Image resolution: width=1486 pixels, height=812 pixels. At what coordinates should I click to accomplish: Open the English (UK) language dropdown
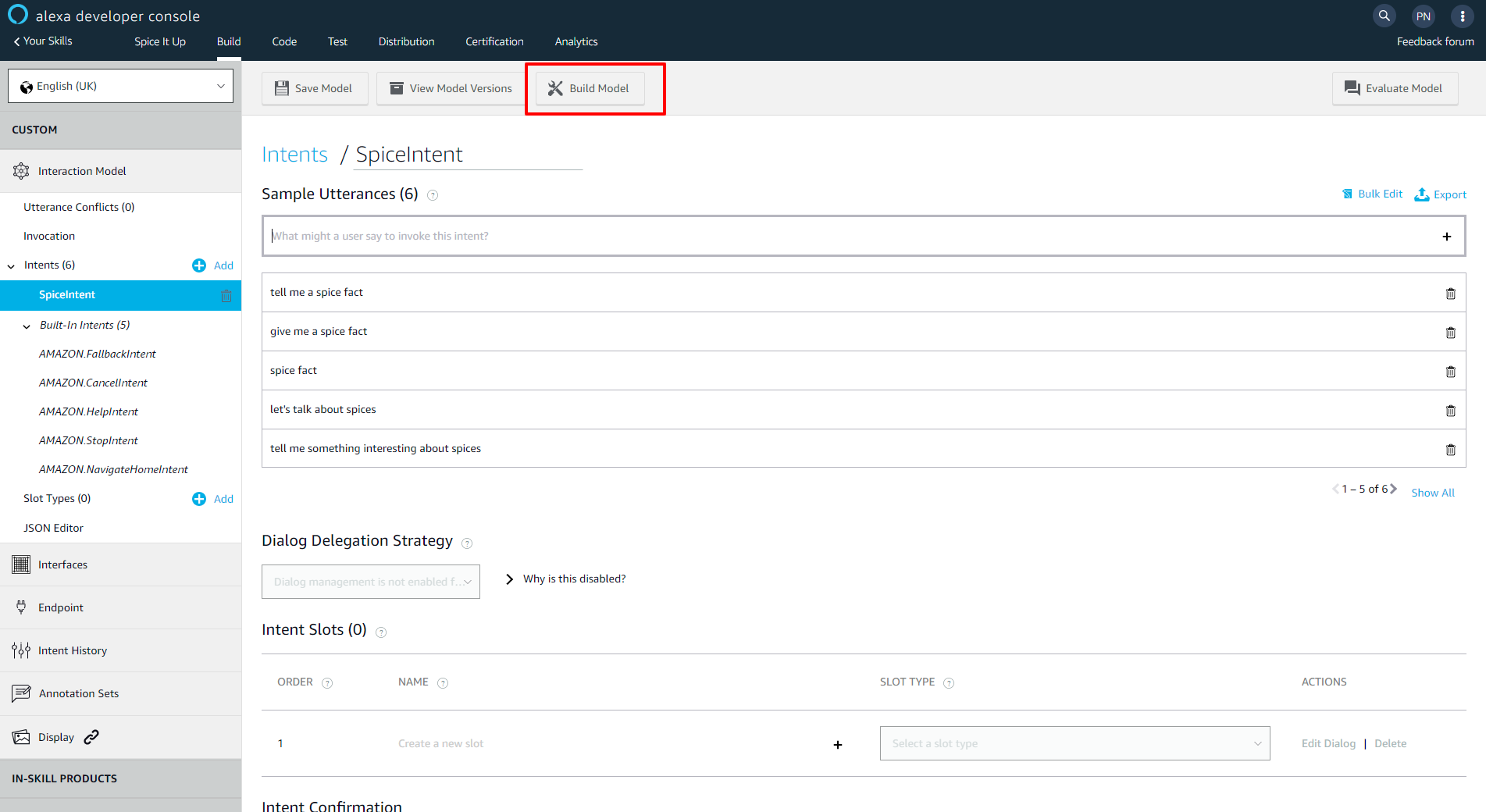click(121, 86)
